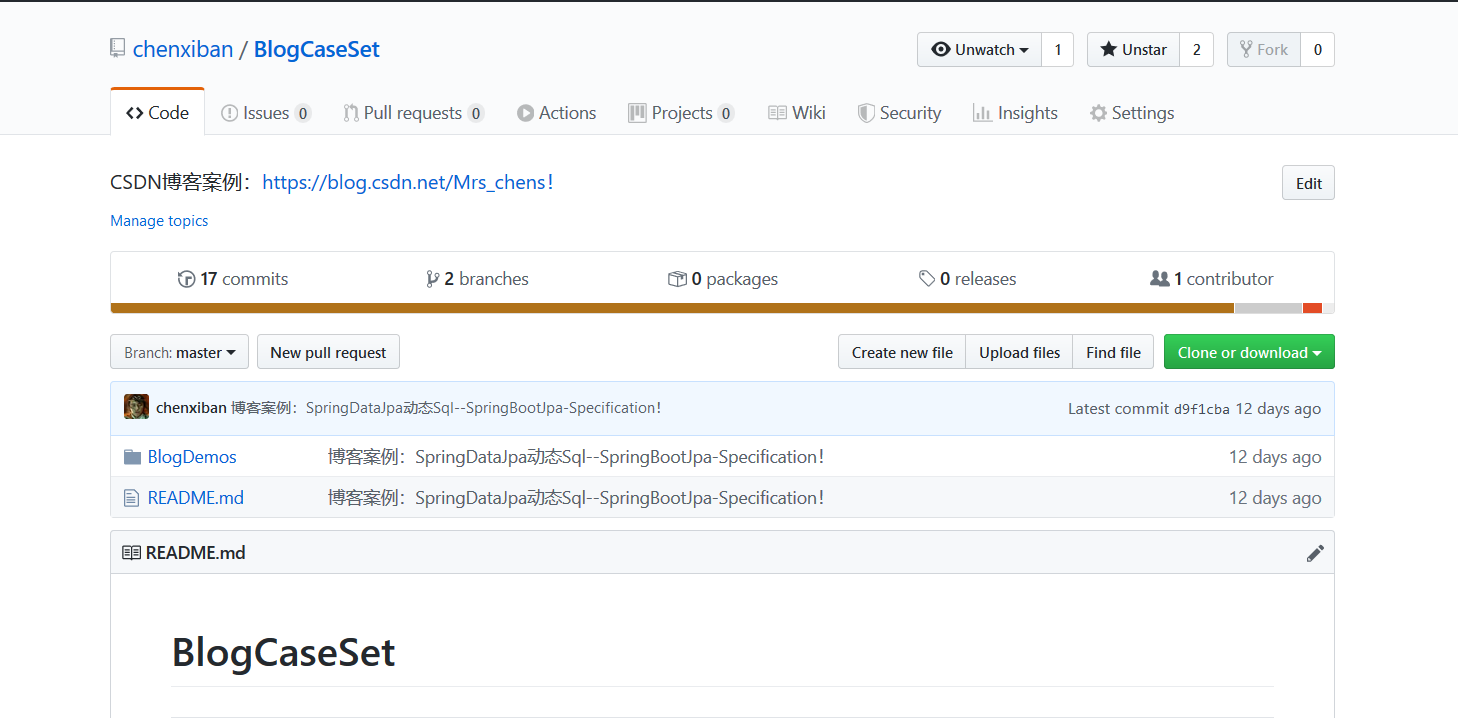This screenshot has height=718, width=1458.
Task: Open commit message in BlogDemos row
Action: (576, 457)
